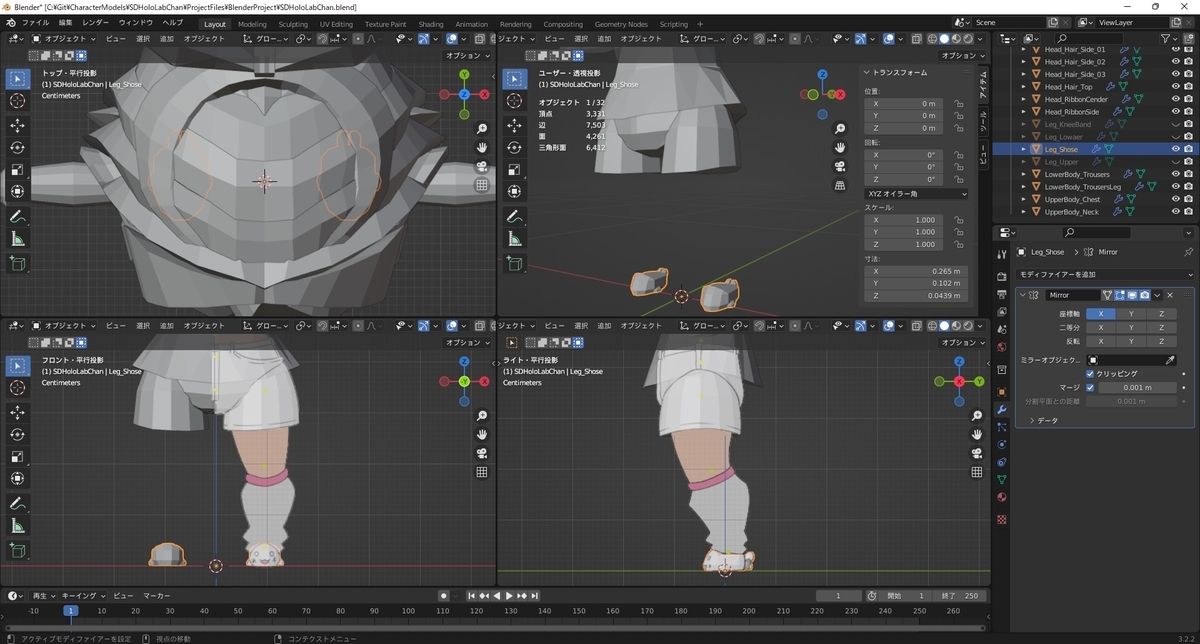This screenshot has width=1200, height=644.
Task: Select the Add Cube tool in top viewport
Action: coord(18,263)
